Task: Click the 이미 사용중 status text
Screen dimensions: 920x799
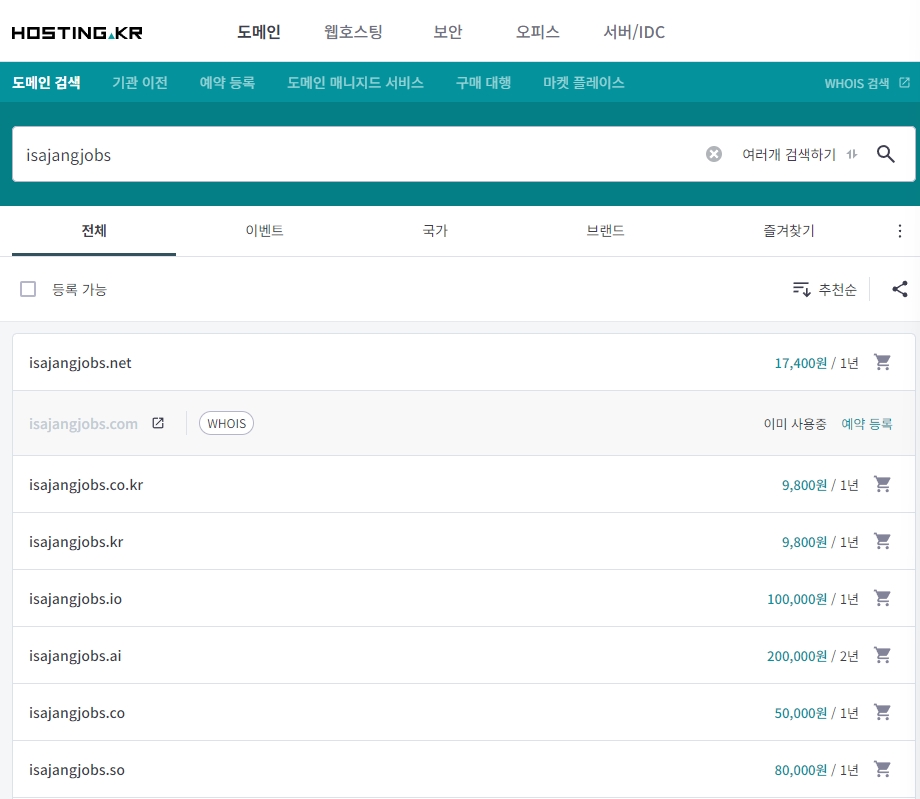Action: 795,424
